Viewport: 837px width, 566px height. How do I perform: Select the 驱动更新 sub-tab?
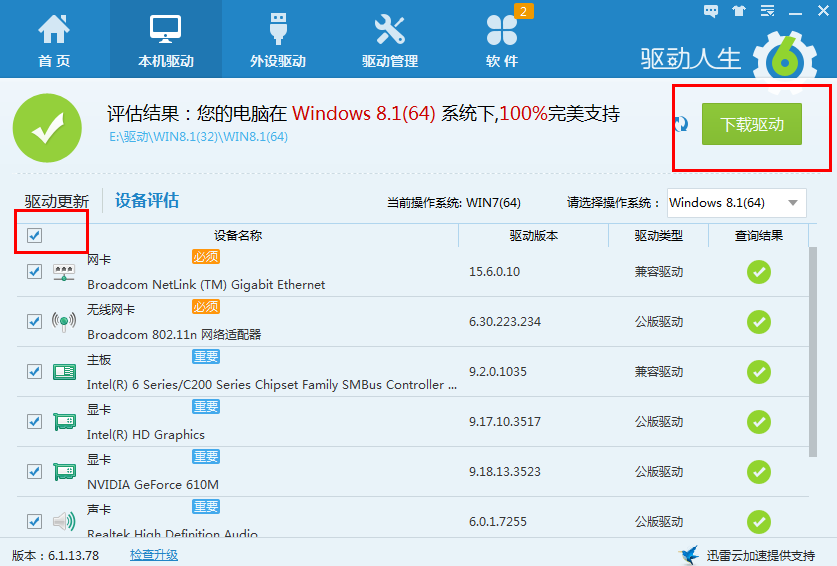click(57, 201)
